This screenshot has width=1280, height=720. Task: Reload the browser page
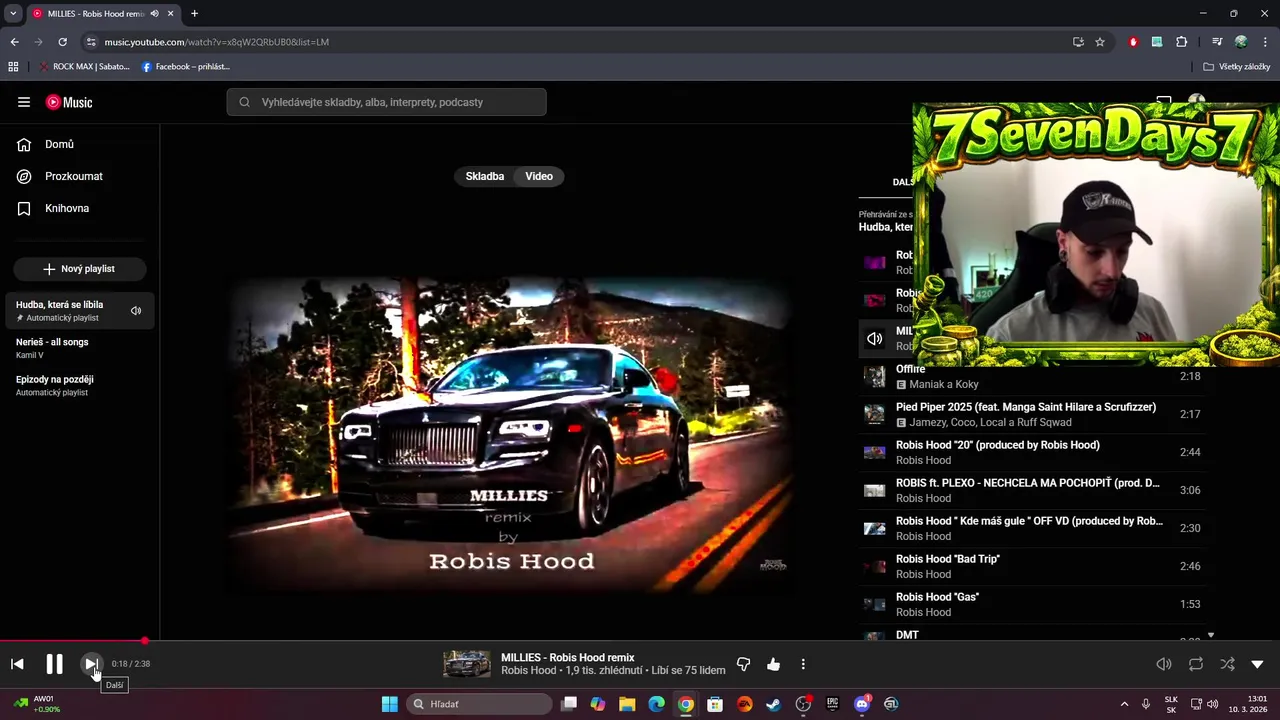point(62,42)
